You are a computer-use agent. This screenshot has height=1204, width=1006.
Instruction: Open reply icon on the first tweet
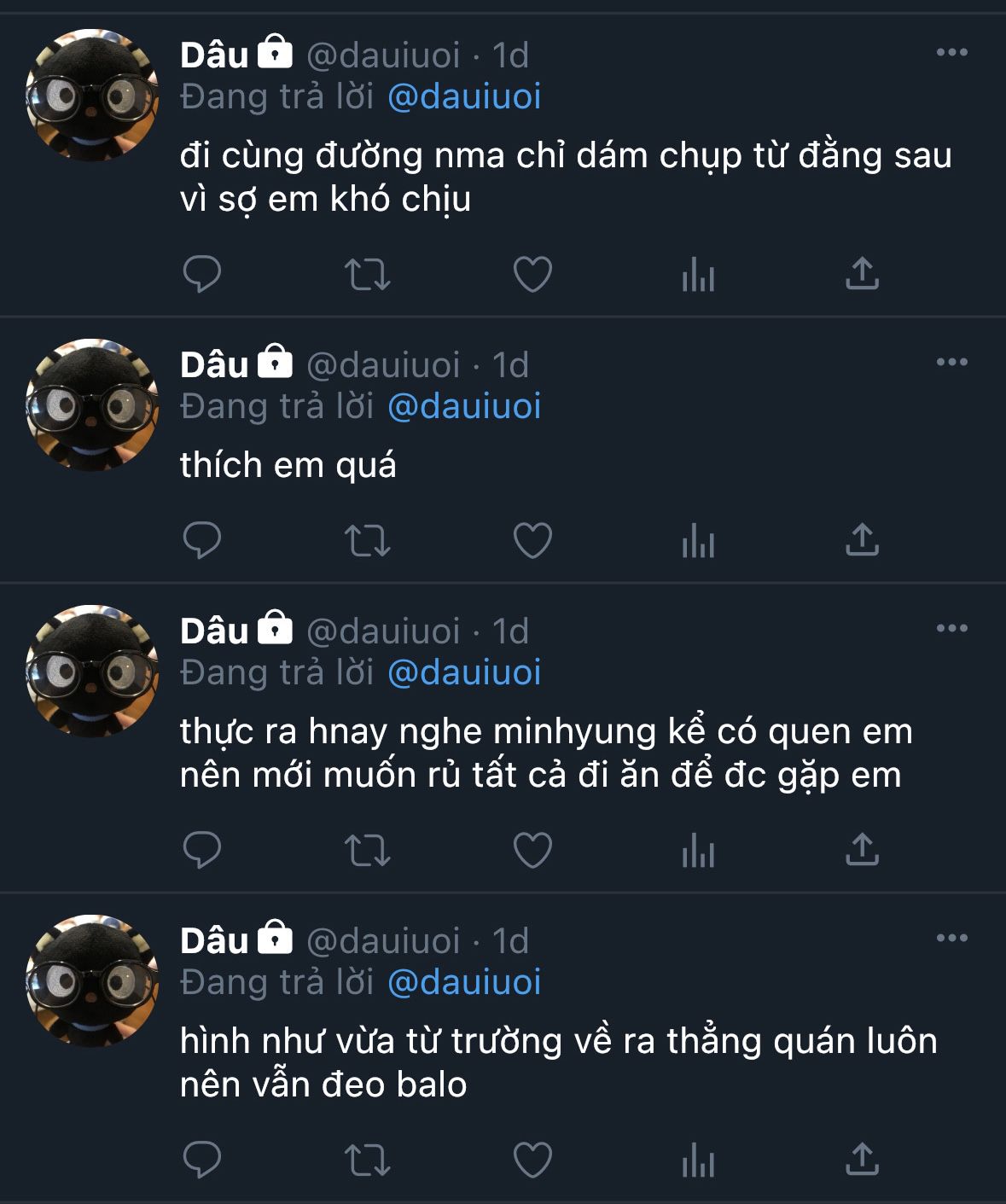coord(202,274)
